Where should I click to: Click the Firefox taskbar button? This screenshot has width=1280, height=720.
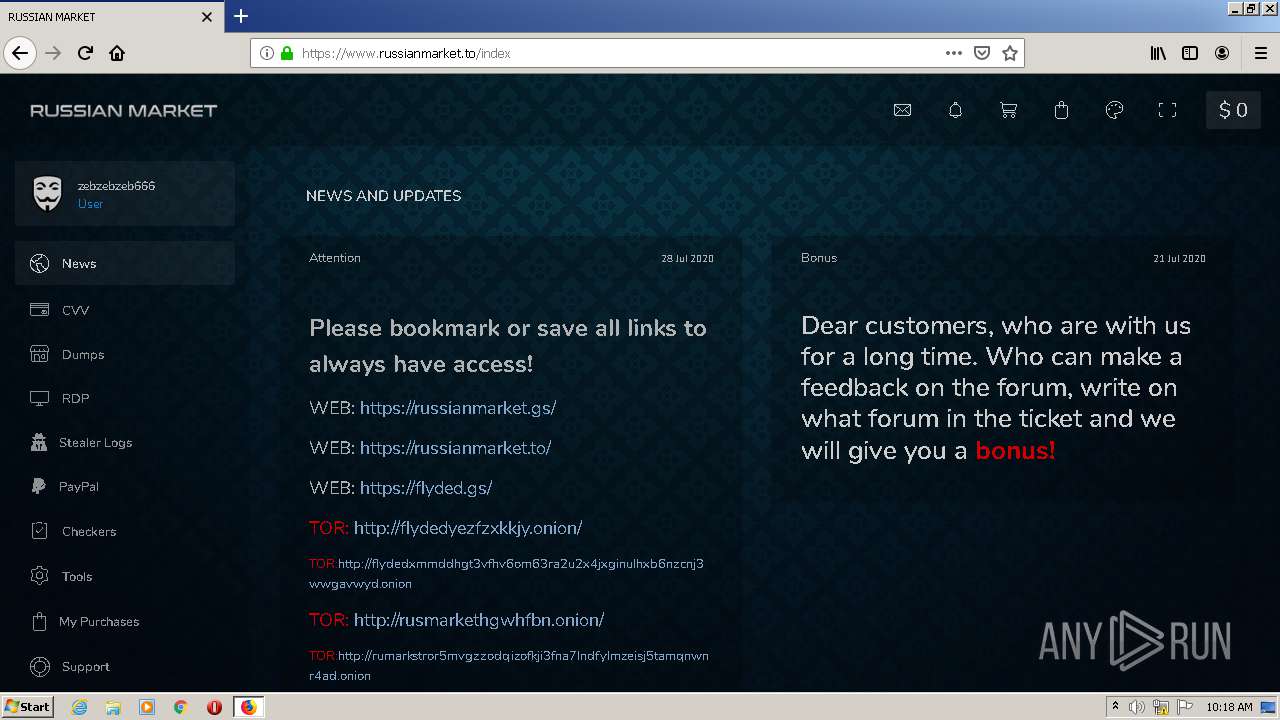click(248, 707)
